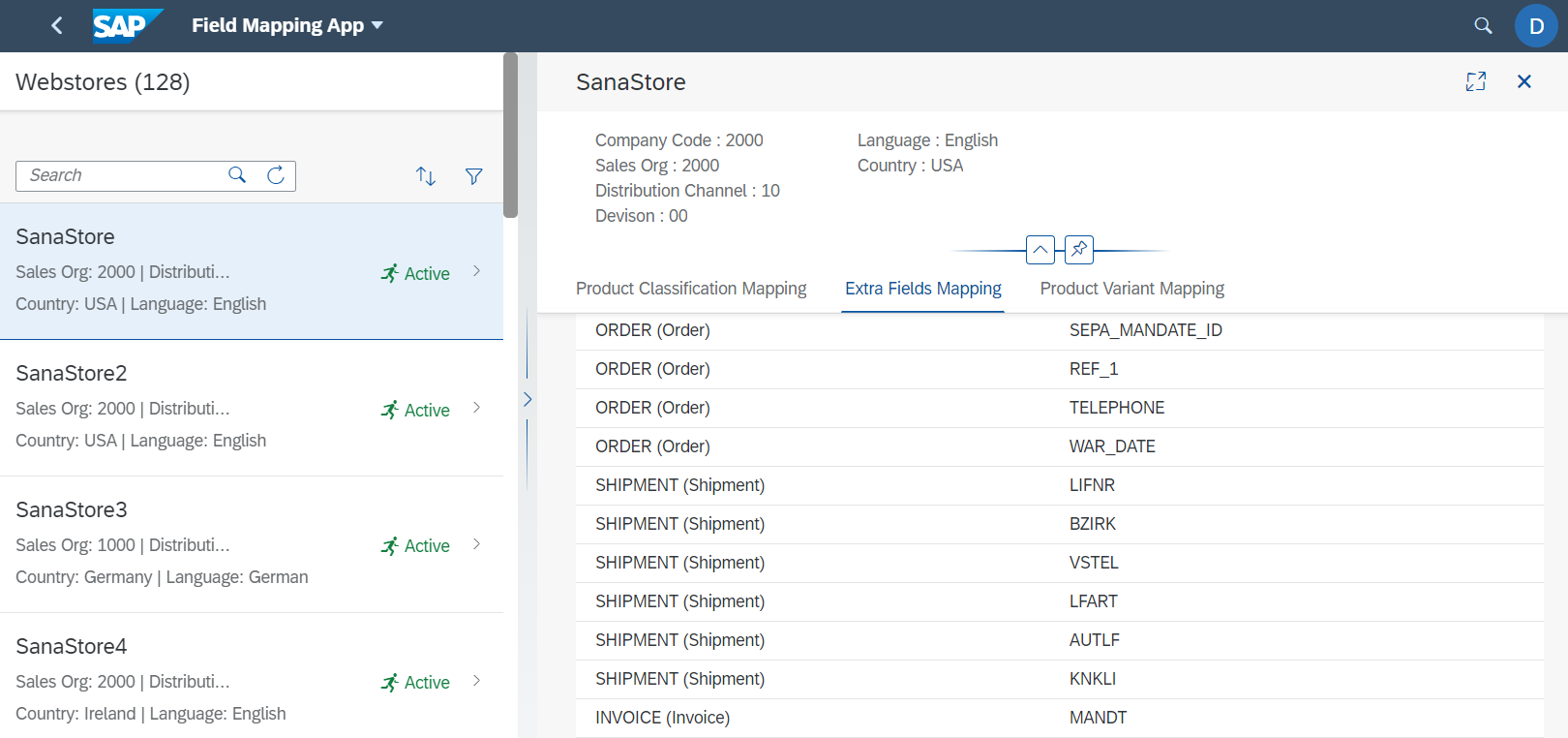Open SanaStore3 via its chevron
The height and width of the screenshot is (738, 1568).
click(x=477, y=544)
